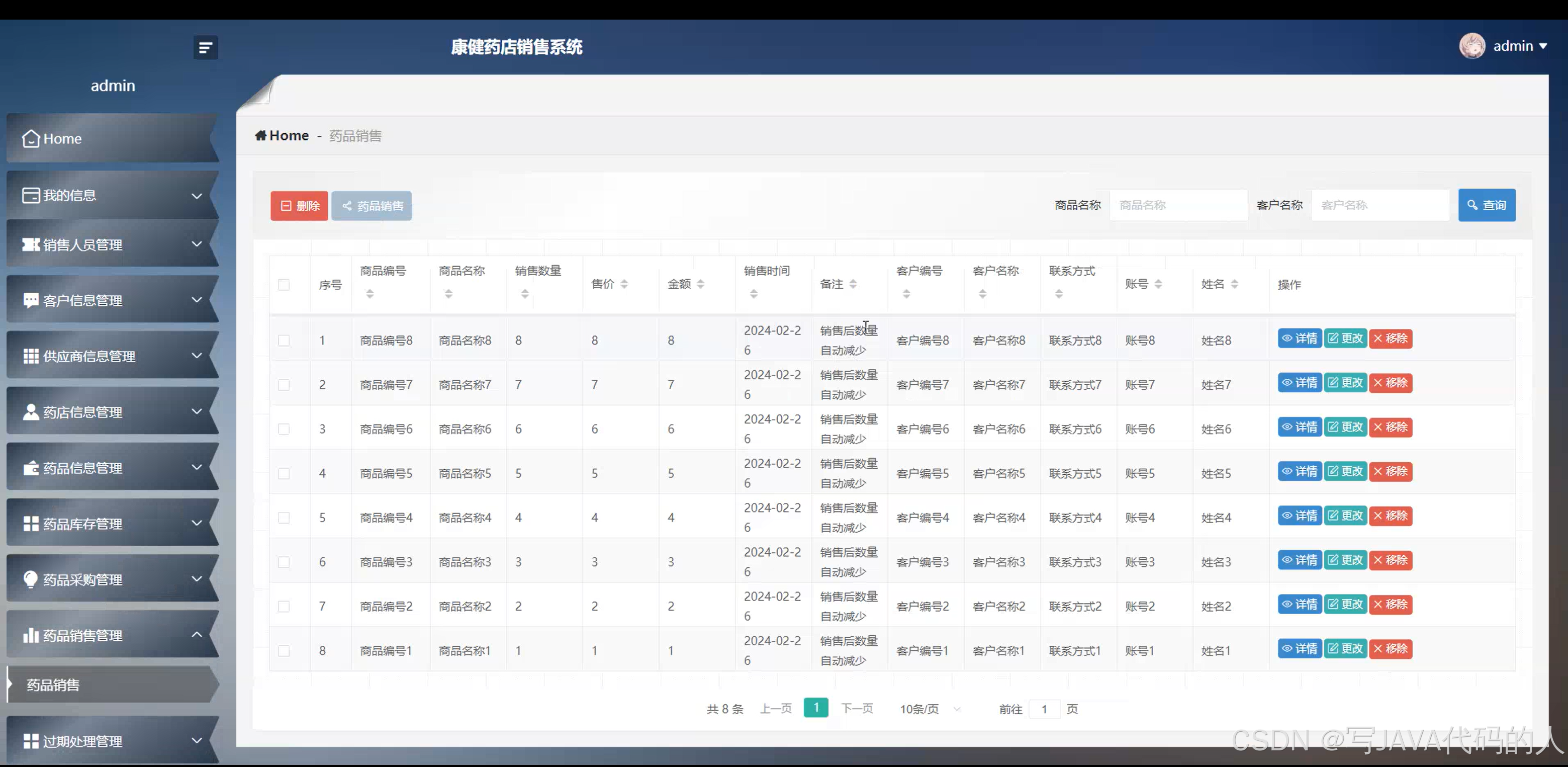1568x767 pixels.
Task: Toggle the select-all header checkbox
Action: 284,285
